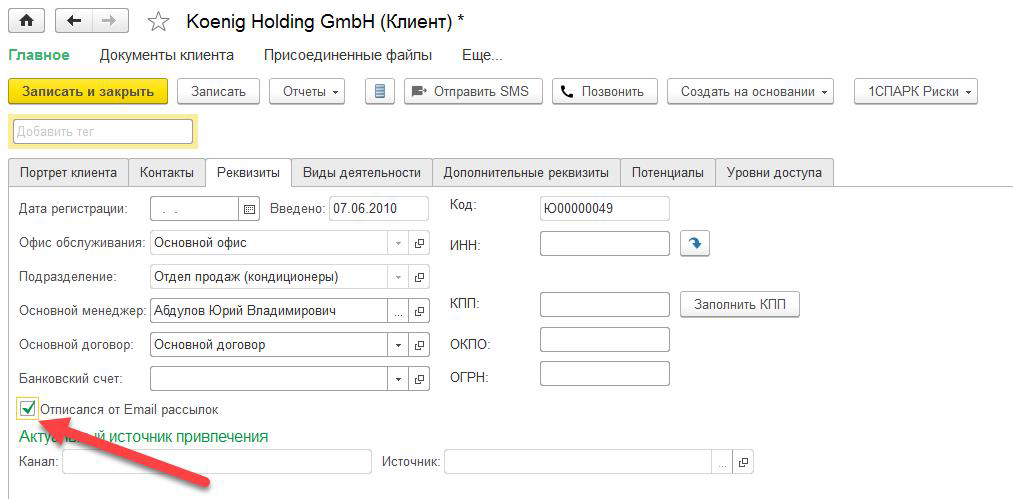The width and height of the screenshot is (1013, 499).
Task: Open the Создать на основании dropdown
Action: [750, 91]
